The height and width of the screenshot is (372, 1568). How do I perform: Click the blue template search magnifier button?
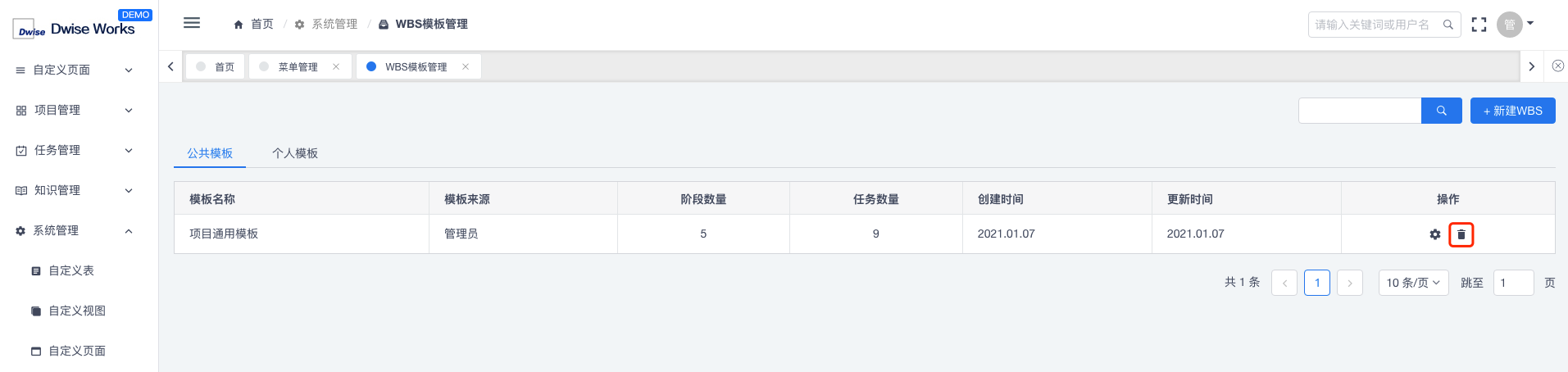[x=1441, y=111]
